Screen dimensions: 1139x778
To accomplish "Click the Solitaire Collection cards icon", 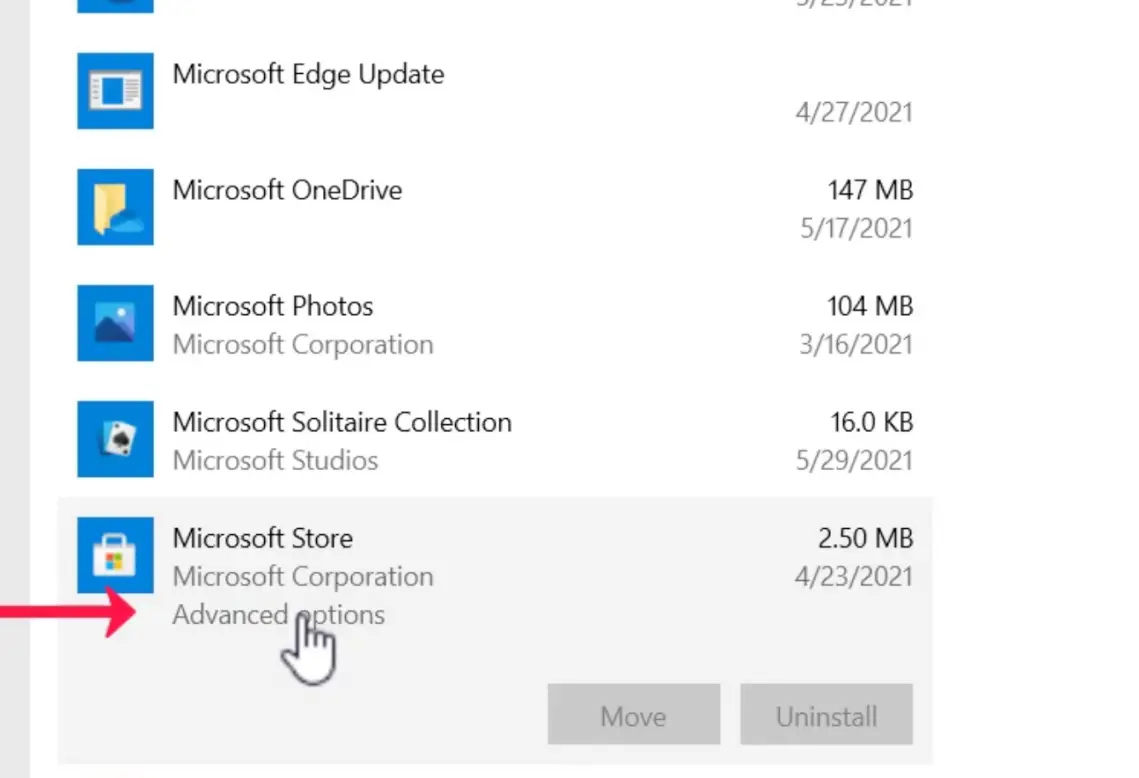I will pyautogui.click(x=115, y=439).
